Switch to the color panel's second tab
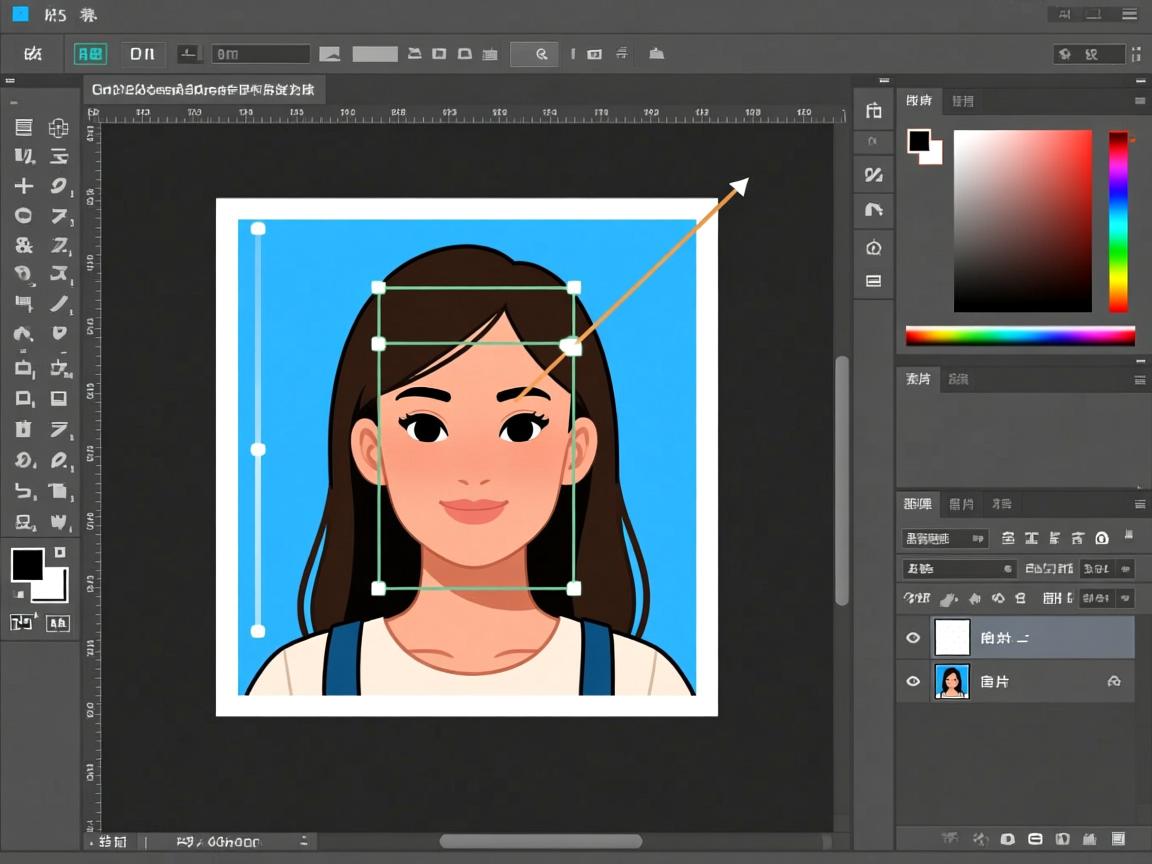1152x864 pixels. [960, 100]
